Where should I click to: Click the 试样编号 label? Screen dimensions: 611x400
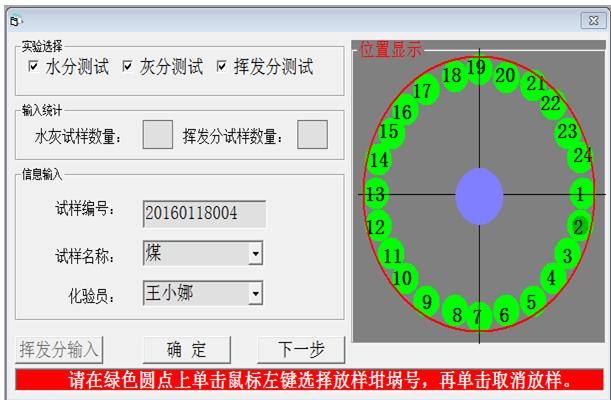pyautogui.click(x=85, y=209)
